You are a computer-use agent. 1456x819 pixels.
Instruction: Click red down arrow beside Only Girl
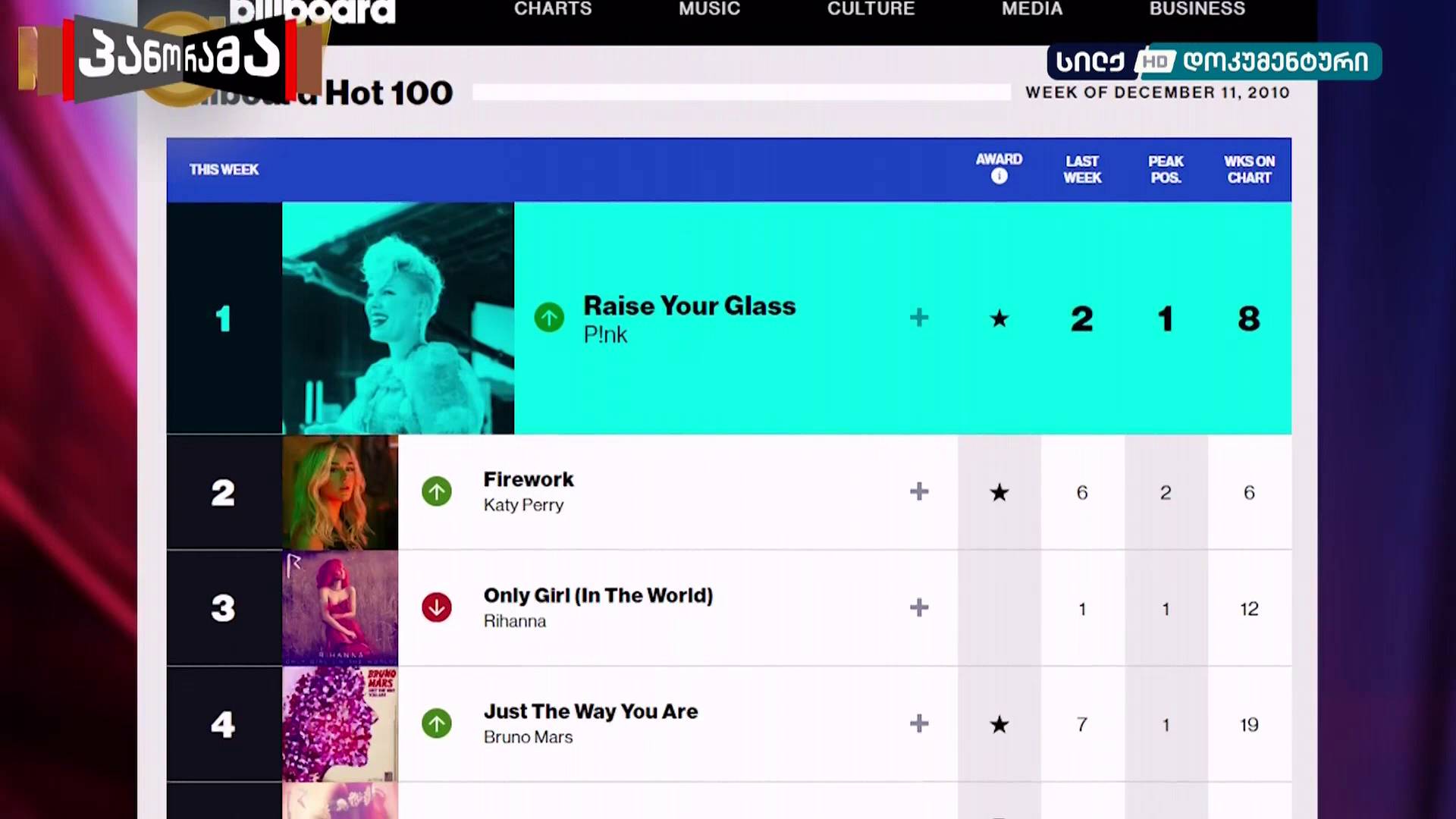[437, 607]
